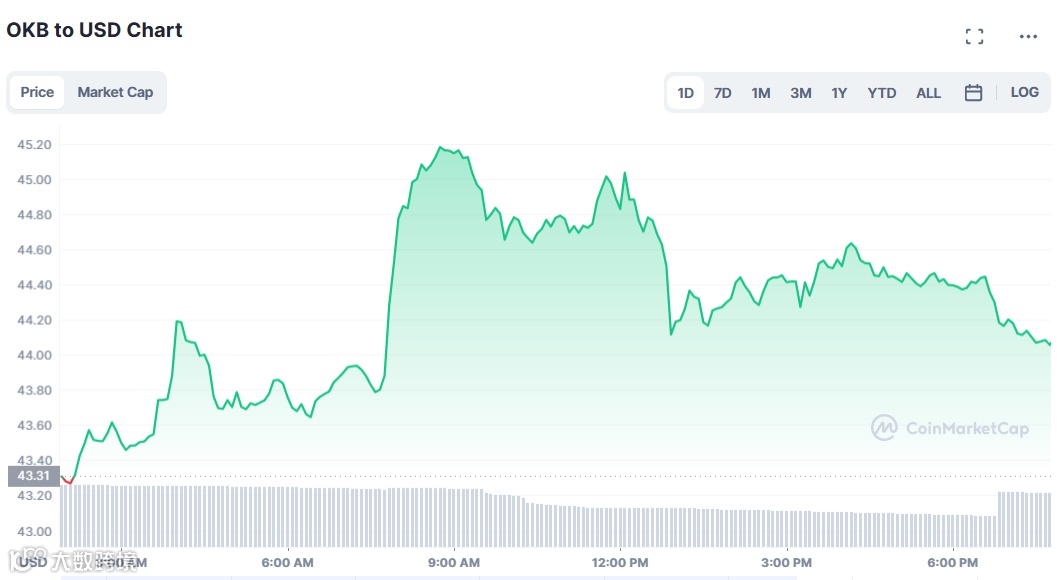Click the OKB to USD Chart heading
Image resolution: width=1057 pixels, height=580 pixels.
click(94, 30)
